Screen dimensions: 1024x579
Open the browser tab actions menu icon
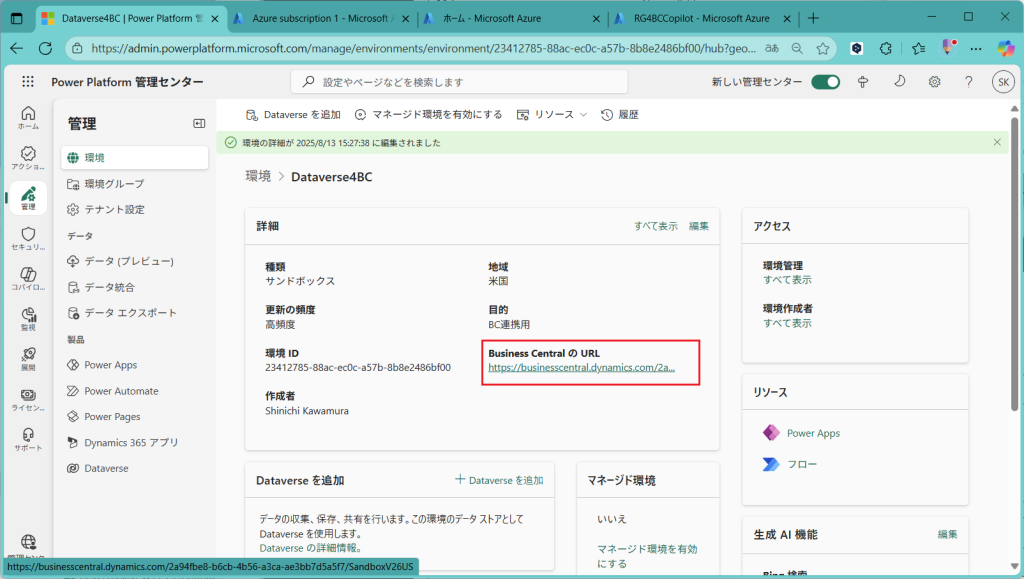pyautogui.click(x=17, y=18)
